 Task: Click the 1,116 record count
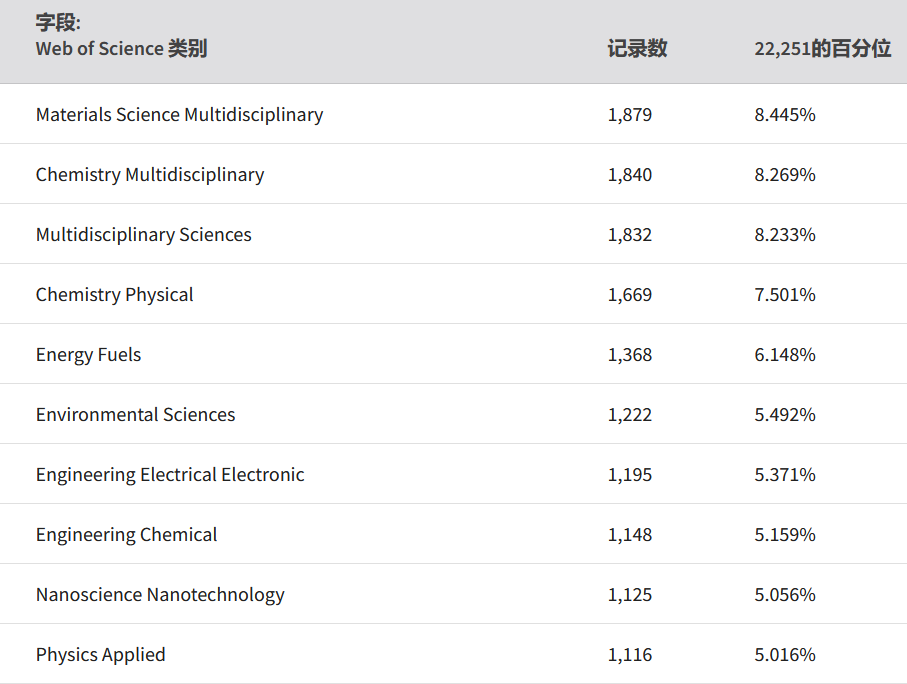[629, 654]
